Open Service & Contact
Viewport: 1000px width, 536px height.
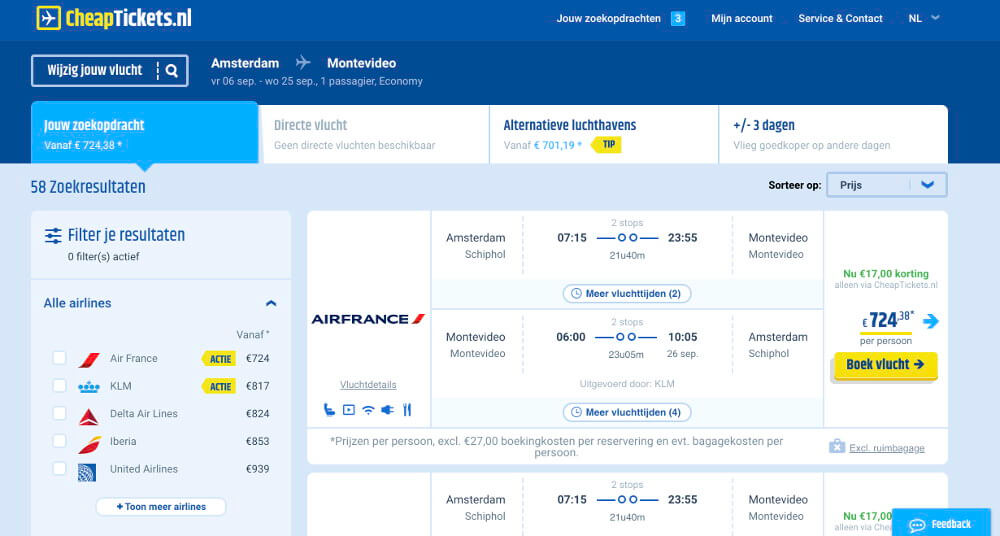point(841,19)
